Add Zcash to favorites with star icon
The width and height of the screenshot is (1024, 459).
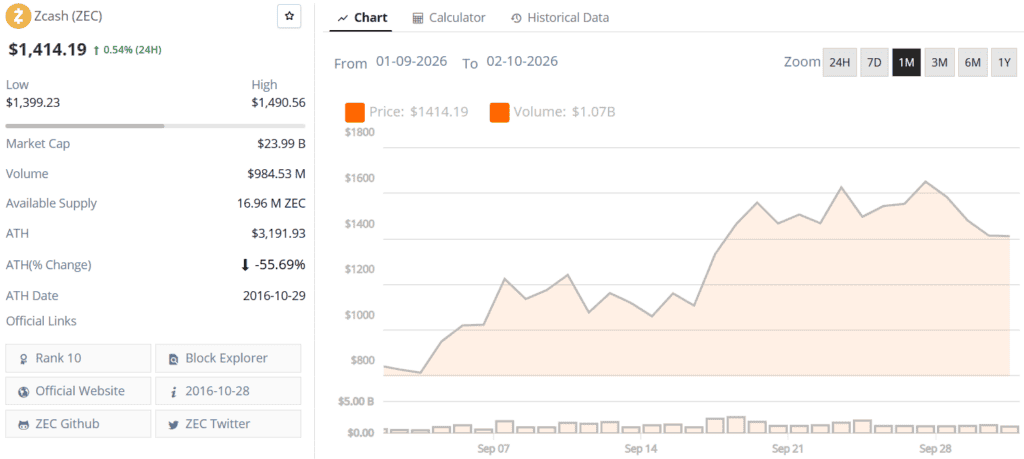289,16
